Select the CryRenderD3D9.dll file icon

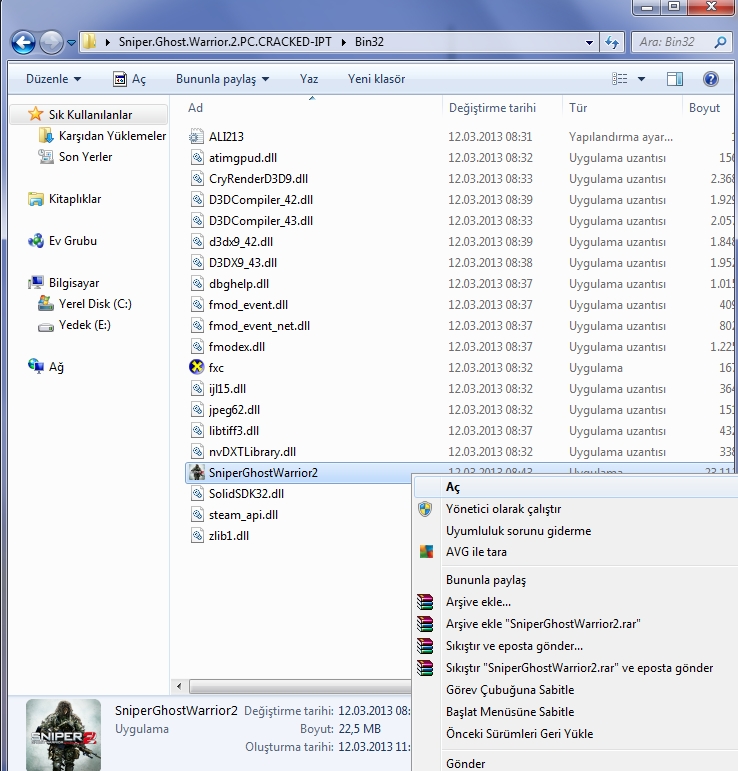(197, 178)
